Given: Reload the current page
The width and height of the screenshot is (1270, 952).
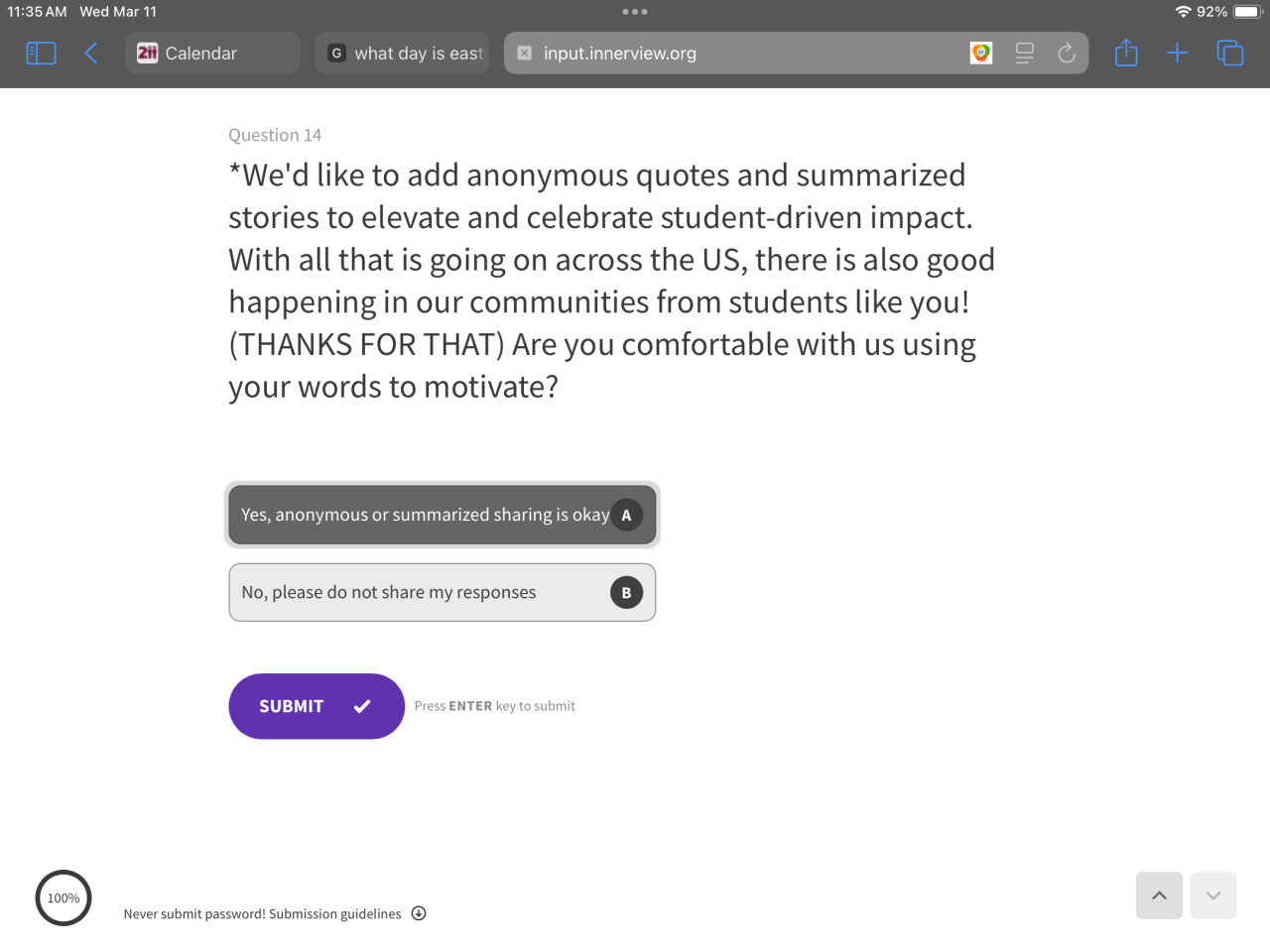Looking at the screenshot, I should (x=1067, y=54).
